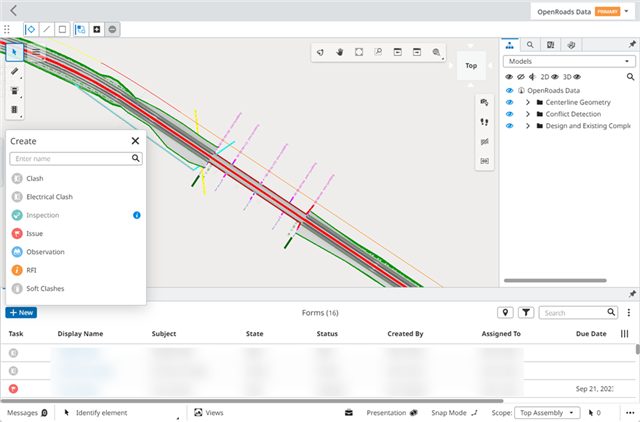
Task: Focus the Forms Search field
Action: (x=578, y=313)
